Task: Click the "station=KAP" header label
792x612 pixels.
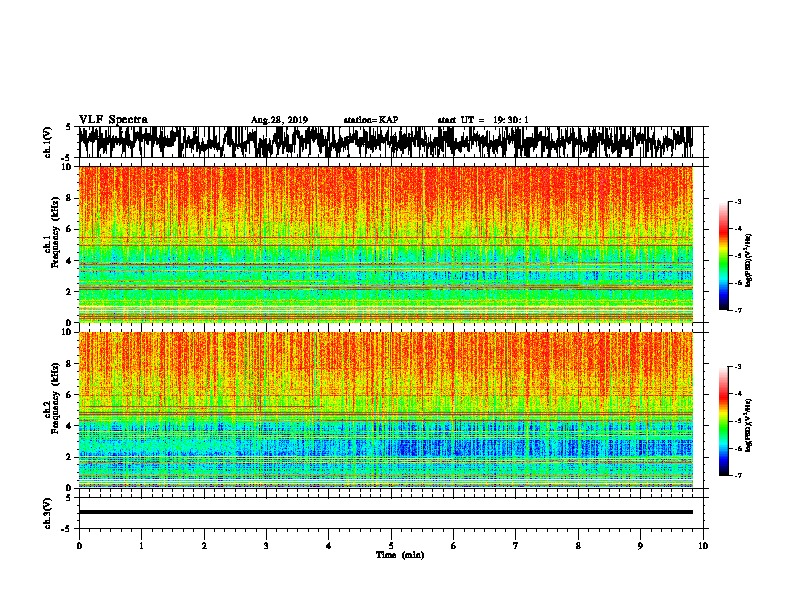Action: 371,120
